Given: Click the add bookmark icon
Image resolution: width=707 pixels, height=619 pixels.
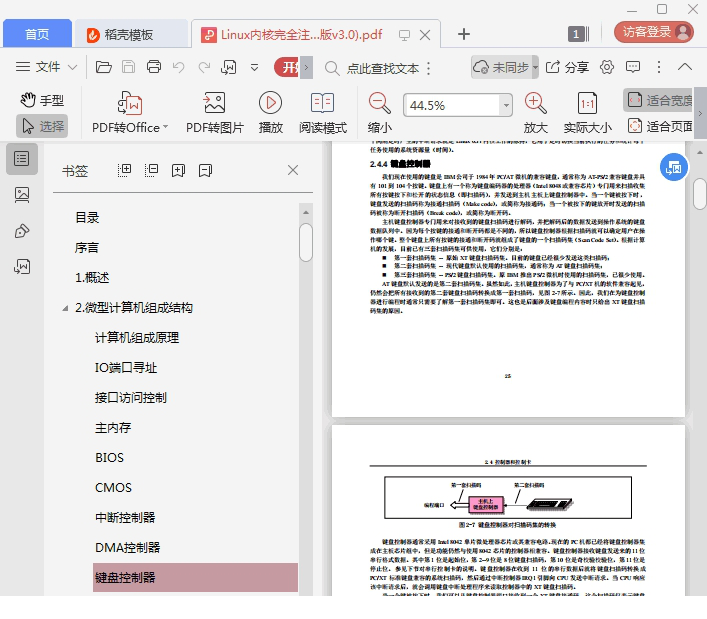Looking at the screenshot, I should [x=179, y=170].
